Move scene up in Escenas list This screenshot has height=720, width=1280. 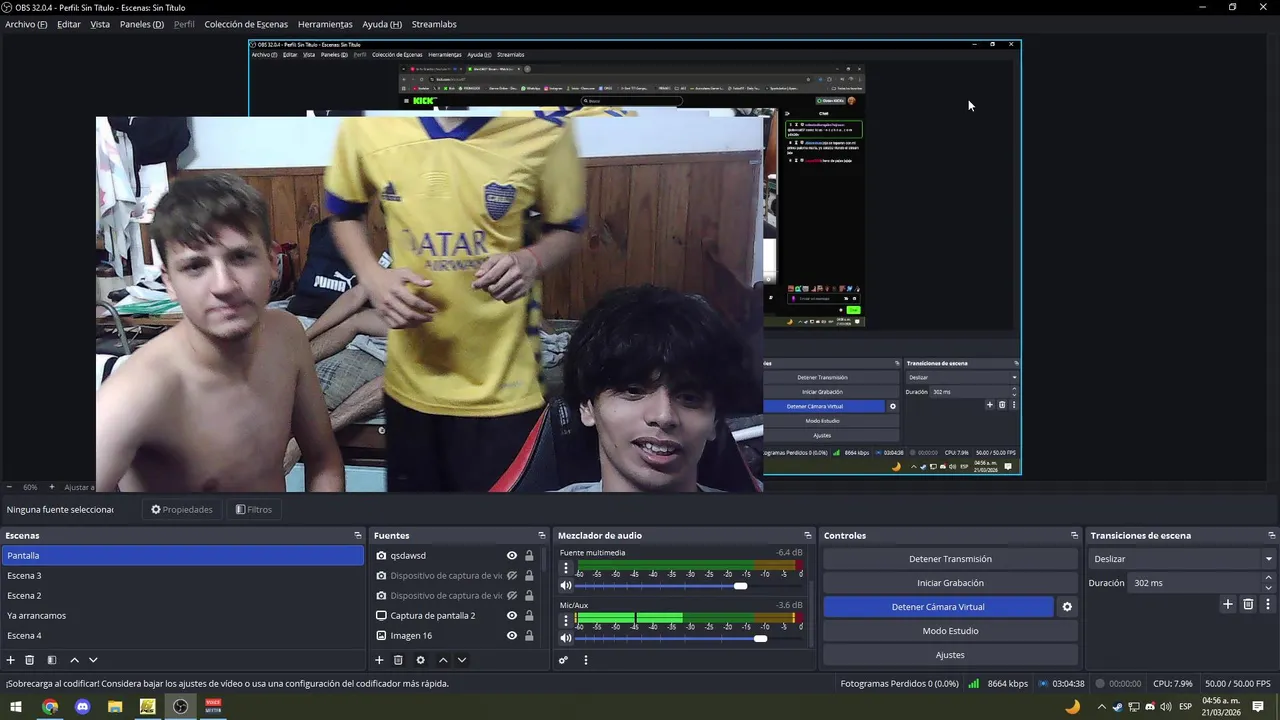coord(74,660)
